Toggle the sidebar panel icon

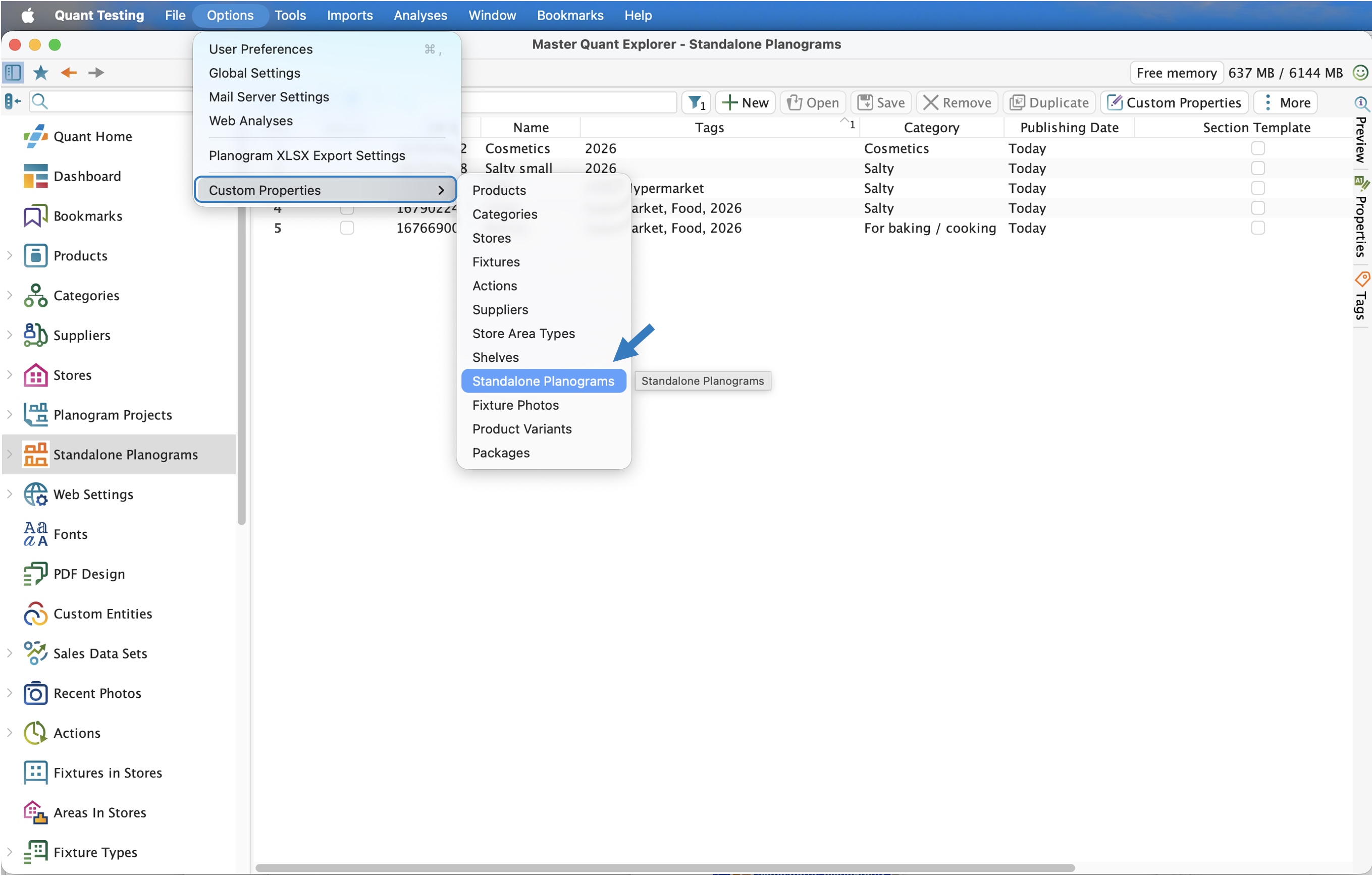tap(13, 72)
